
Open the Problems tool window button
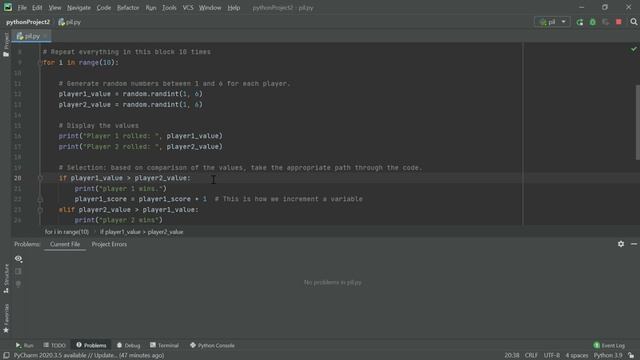[x=91, y=345]
